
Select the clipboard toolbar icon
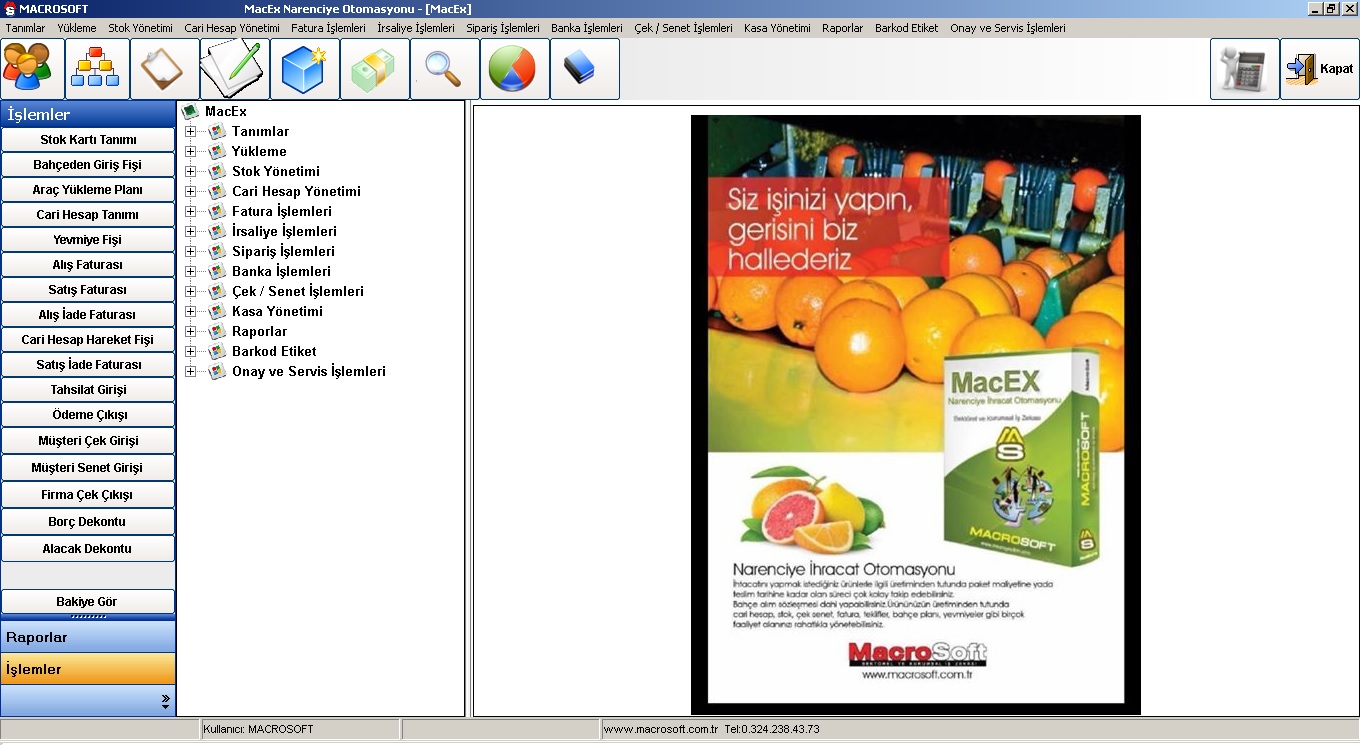pyautogui.click(x=163, y=70)
